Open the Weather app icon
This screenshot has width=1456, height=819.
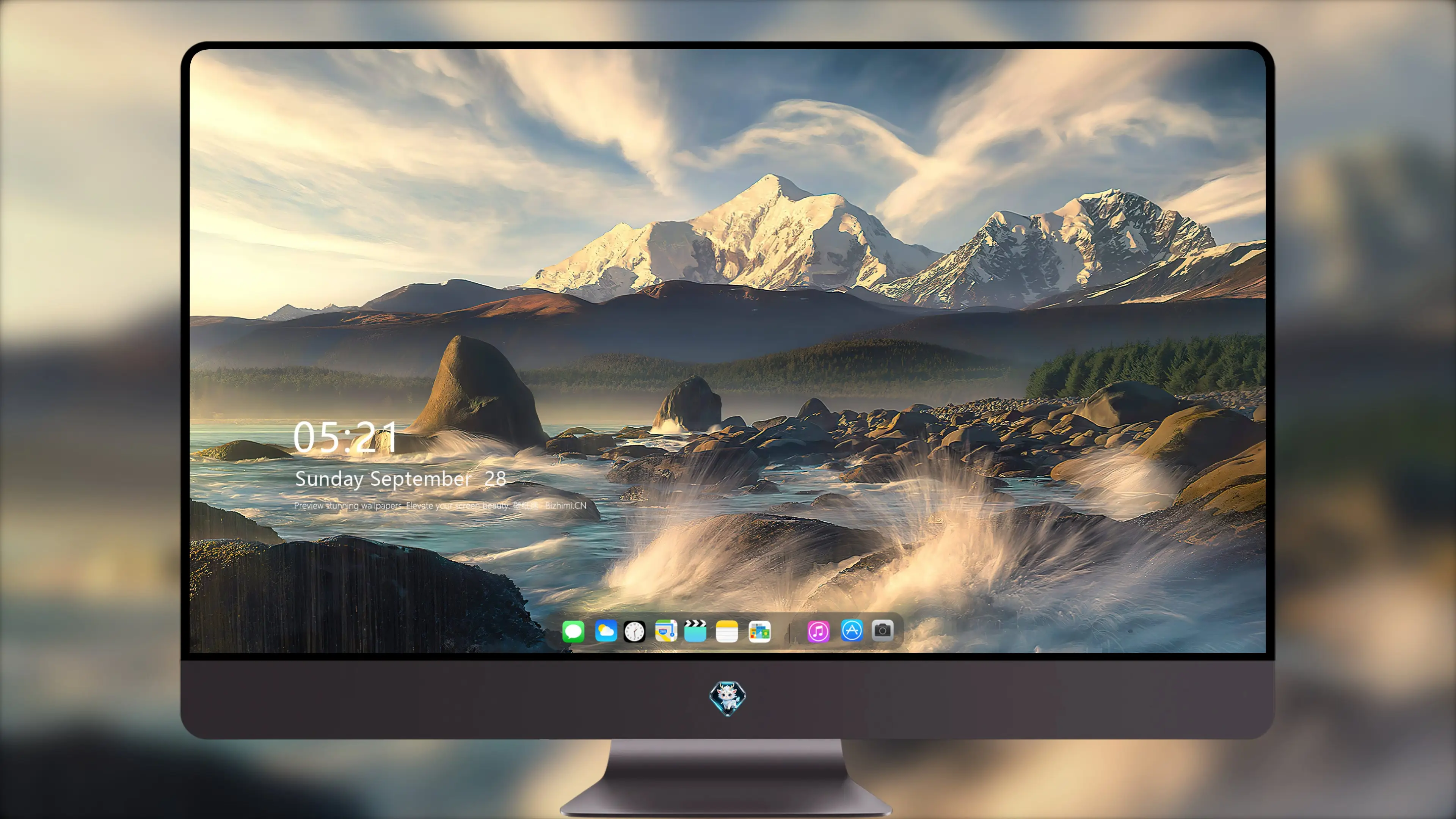pos(606,631)
